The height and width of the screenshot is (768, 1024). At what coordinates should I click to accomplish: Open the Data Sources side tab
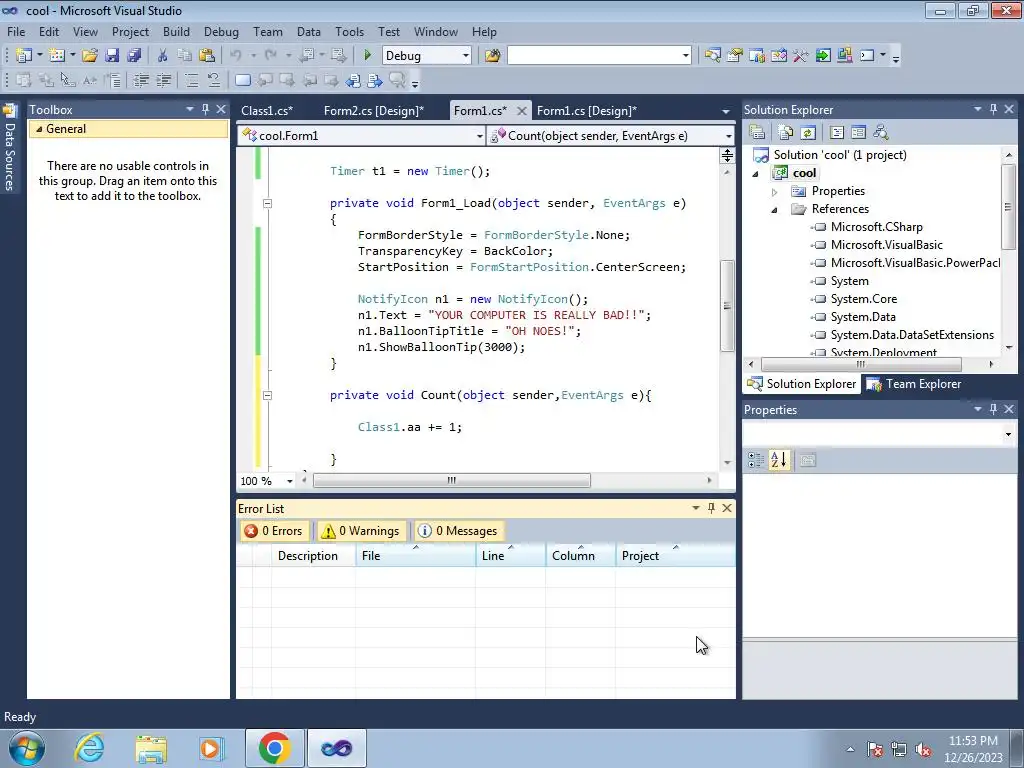(x=9, y=146)
